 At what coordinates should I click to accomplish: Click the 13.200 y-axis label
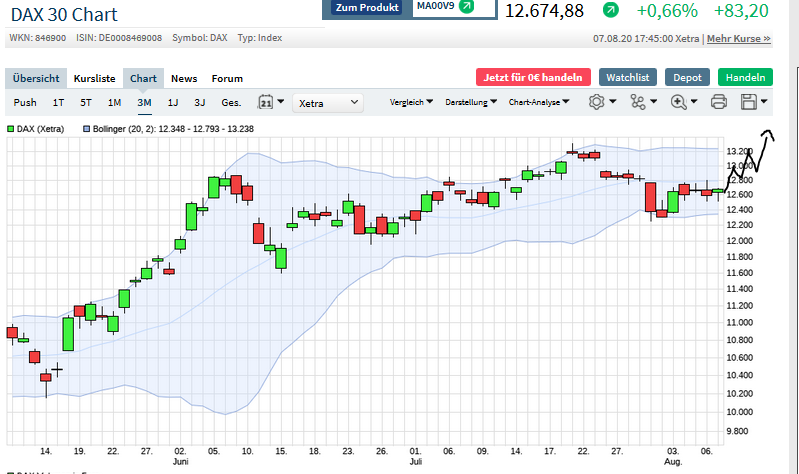[x=739, y=151]
